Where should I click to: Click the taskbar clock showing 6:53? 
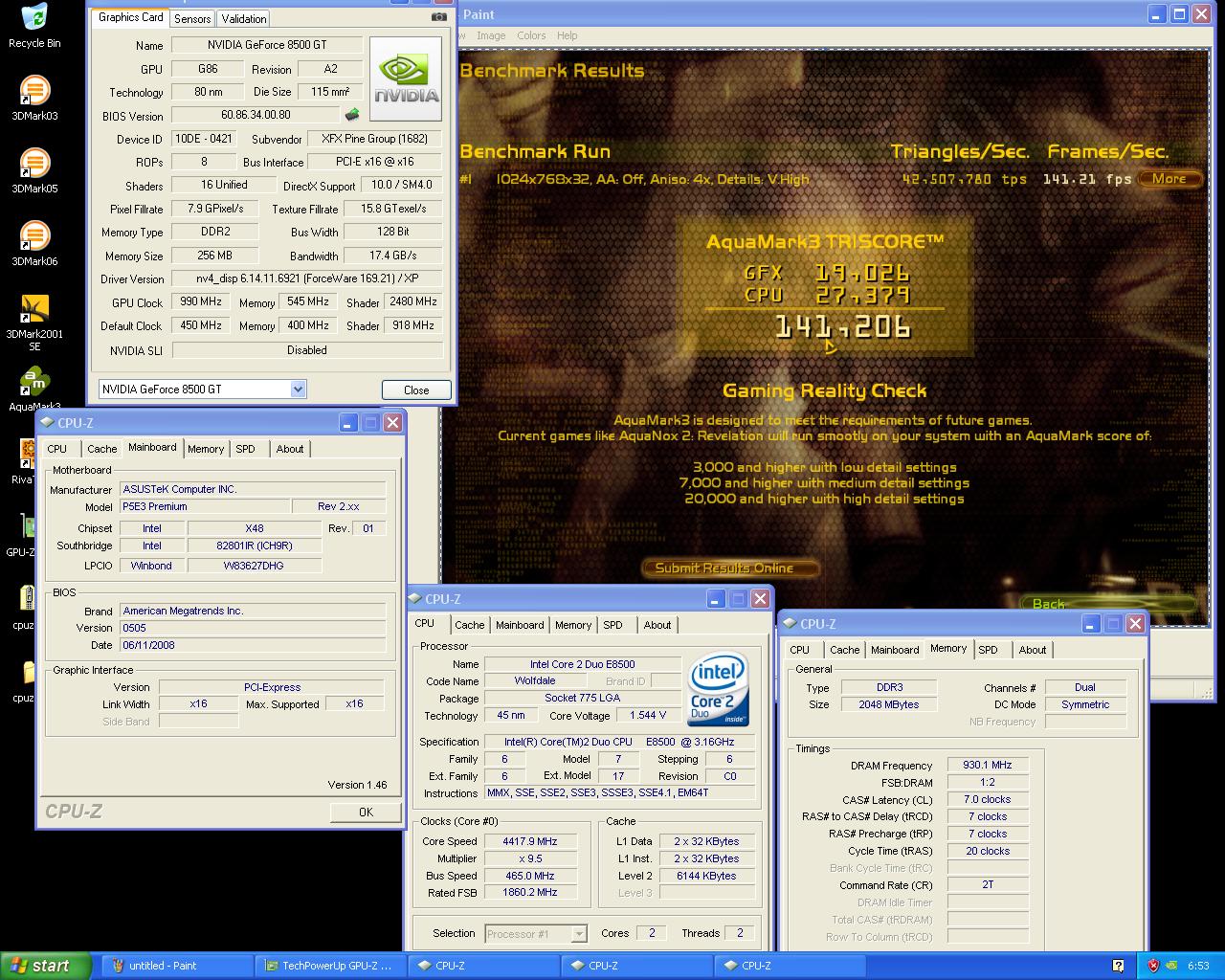click(x=1198, y=966)
